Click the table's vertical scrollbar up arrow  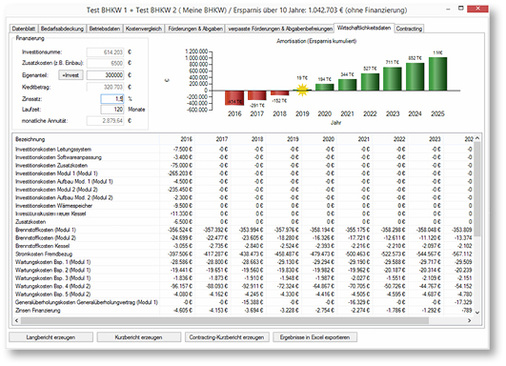tap(477, 138)
